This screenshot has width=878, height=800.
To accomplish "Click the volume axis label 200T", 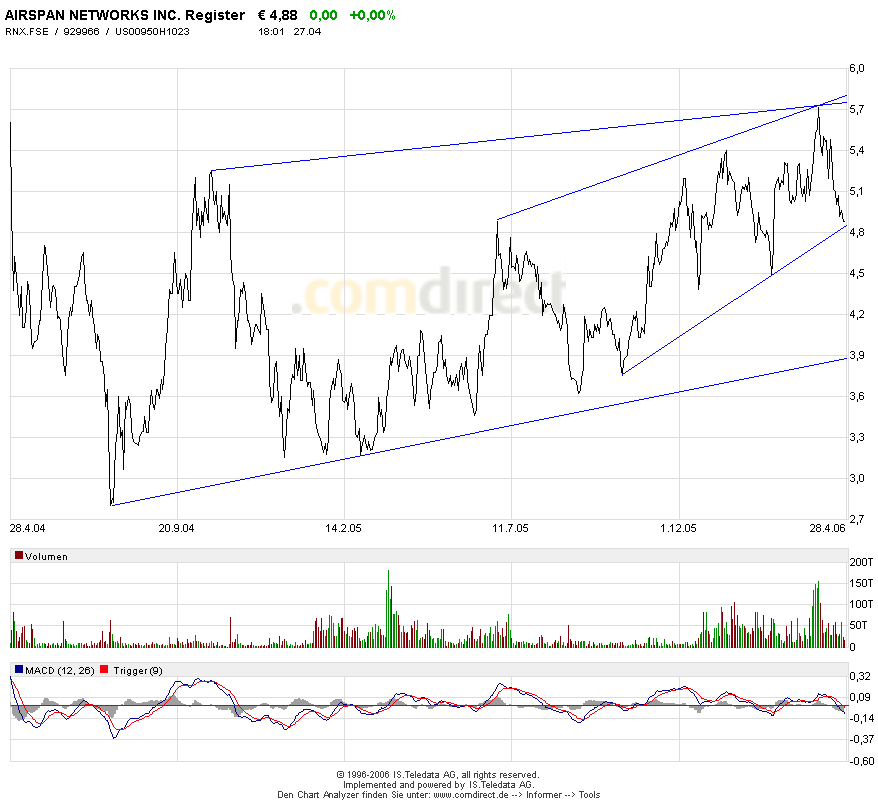I will (861, 562).
